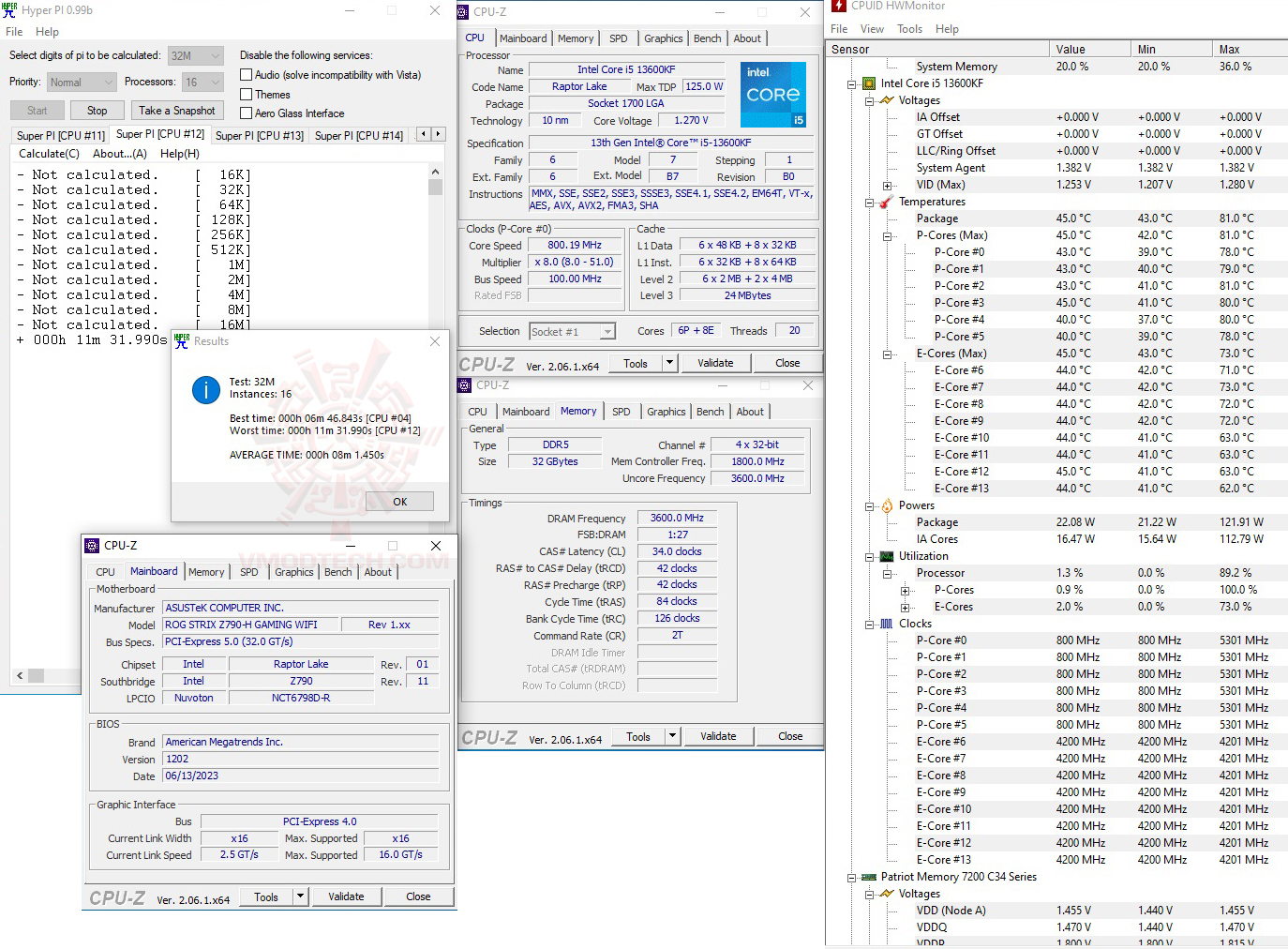The height and width of the screenshot is (949, 1288).
Task: Click the BIOS Version field showing 1202
Action: [301, 760]
